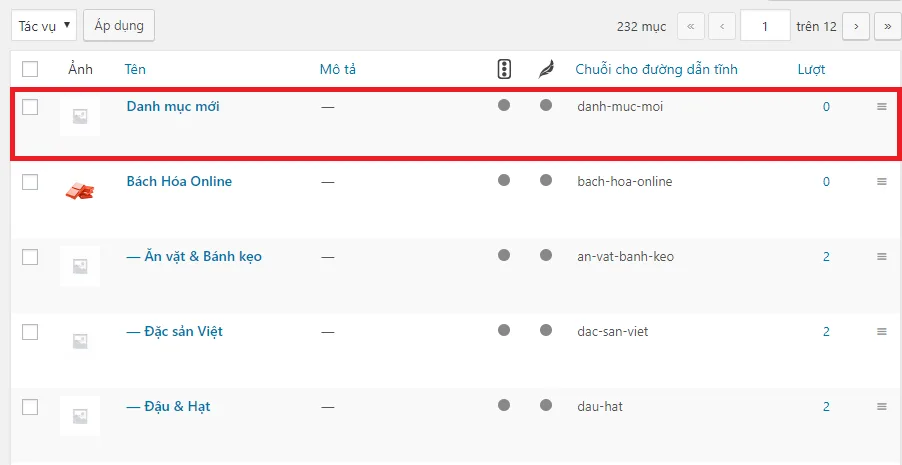The height and width of the screenshot is (465, 902).
Task: Open the Bách Hóa Online category thumbnail
Action: (80, 190)
